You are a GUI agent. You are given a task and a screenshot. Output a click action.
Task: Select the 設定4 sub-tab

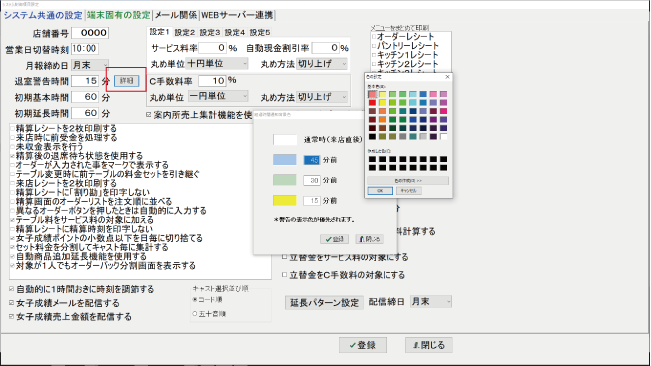(x=235, y=32)
